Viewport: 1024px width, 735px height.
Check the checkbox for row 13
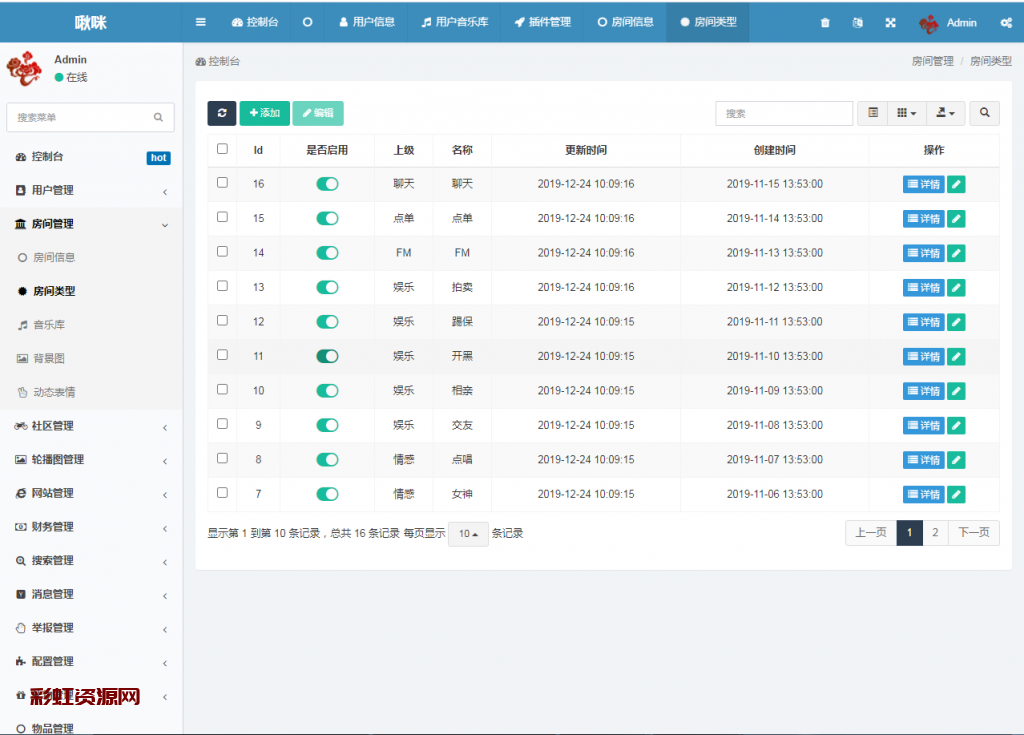coord(222,286)
